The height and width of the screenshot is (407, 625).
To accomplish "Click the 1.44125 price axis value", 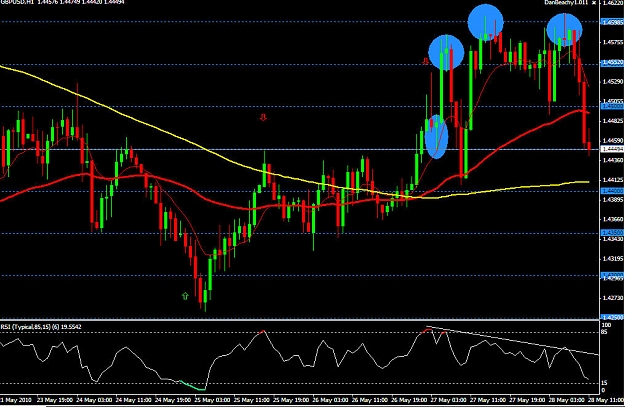I will tap(613, 180).
